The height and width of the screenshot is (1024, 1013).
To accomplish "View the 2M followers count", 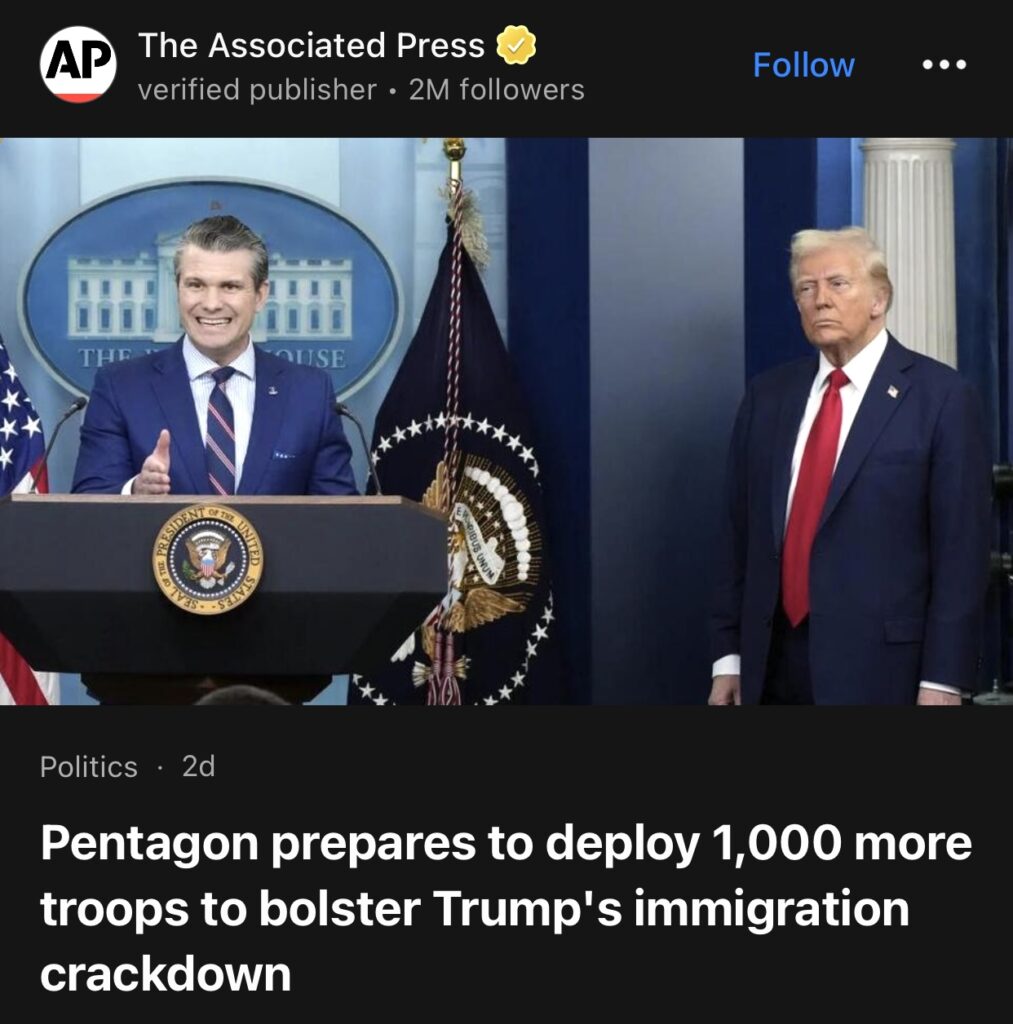I will coord(496,90).
